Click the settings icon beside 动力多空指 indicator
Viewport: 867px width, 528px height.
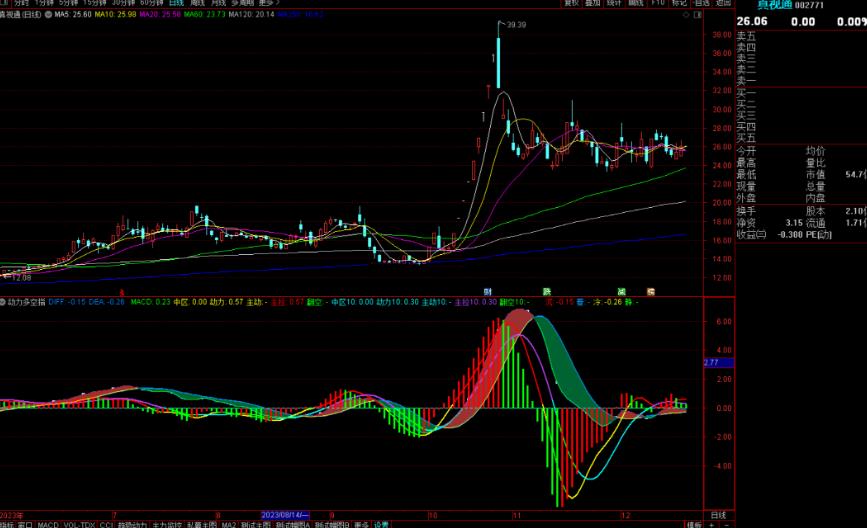pyautogui.click(x=3, y=302)
